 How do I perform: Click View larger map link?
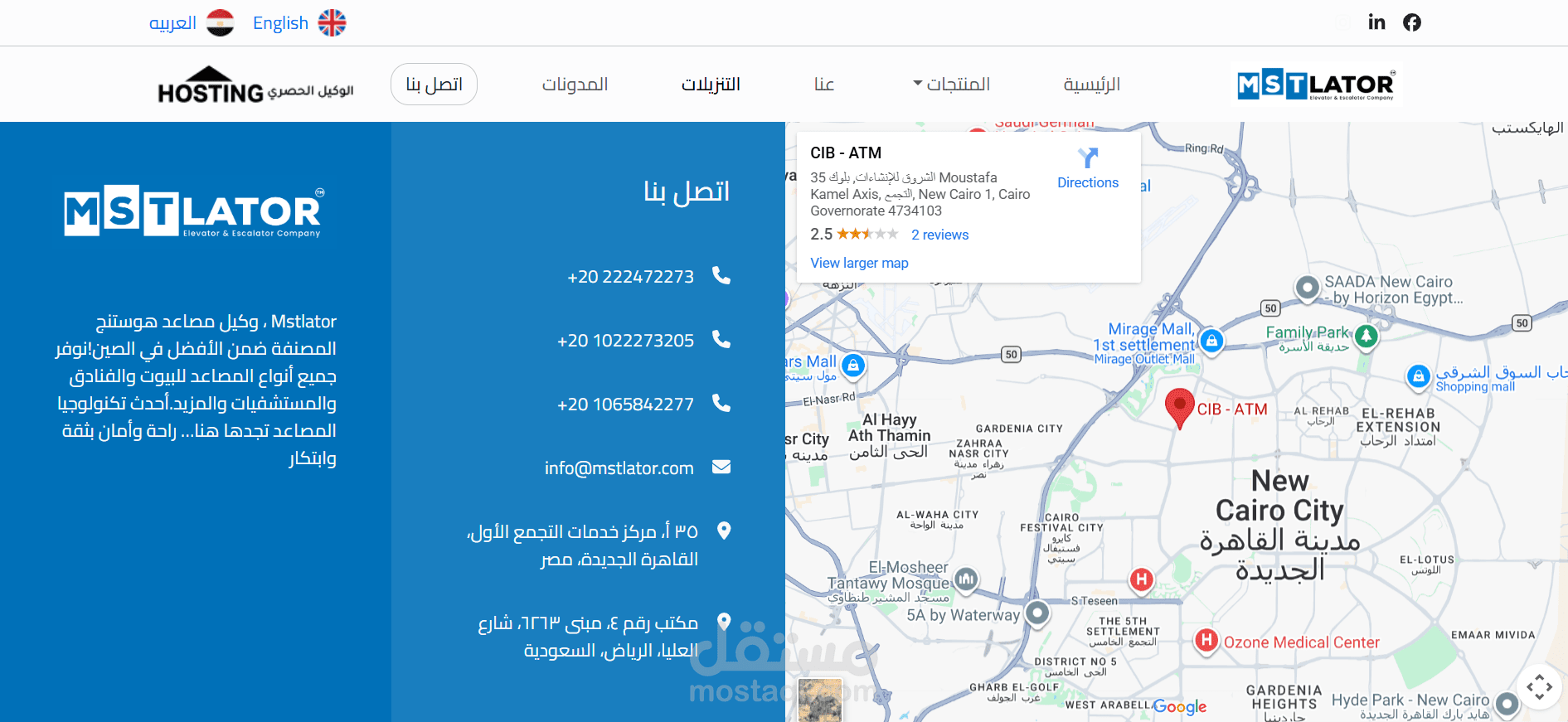[x=859, y=263]
